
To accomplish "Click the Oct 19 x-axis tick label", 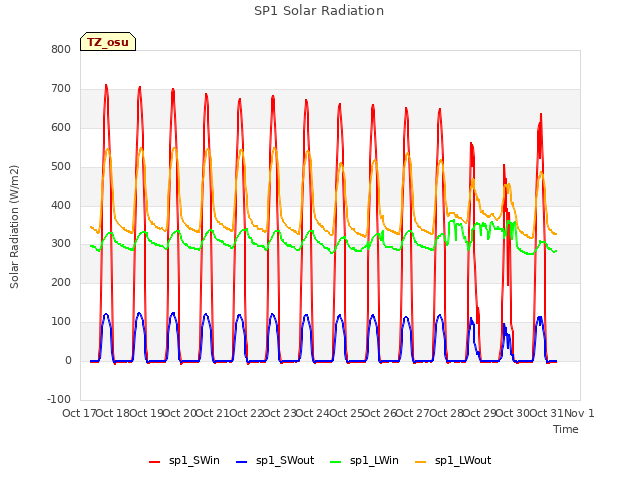I will 147,413.
